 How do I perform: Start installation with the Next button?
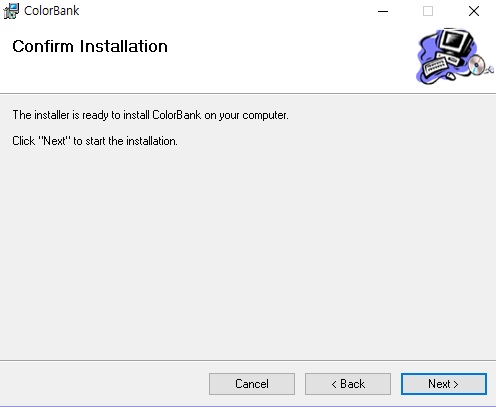pos(444,384)
